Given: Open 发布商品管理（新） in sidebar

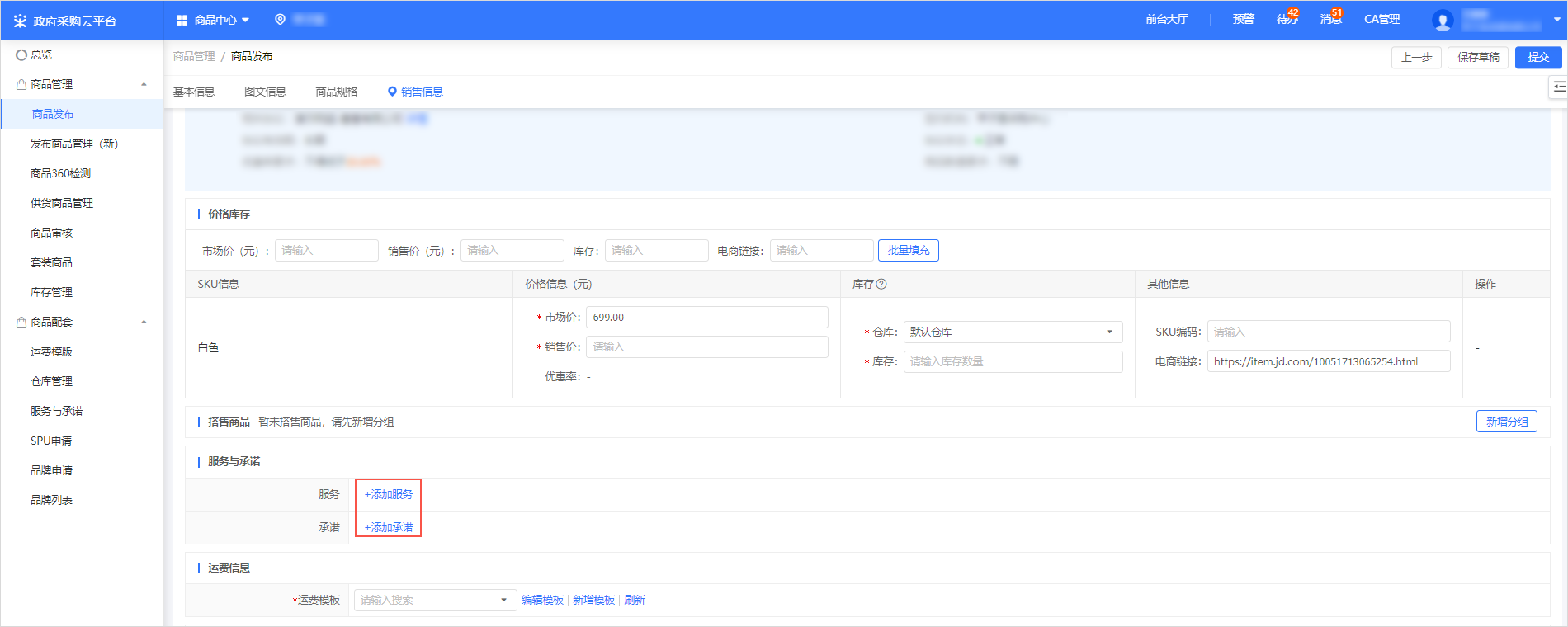Looking at the screenshot, I should (74, 144).
